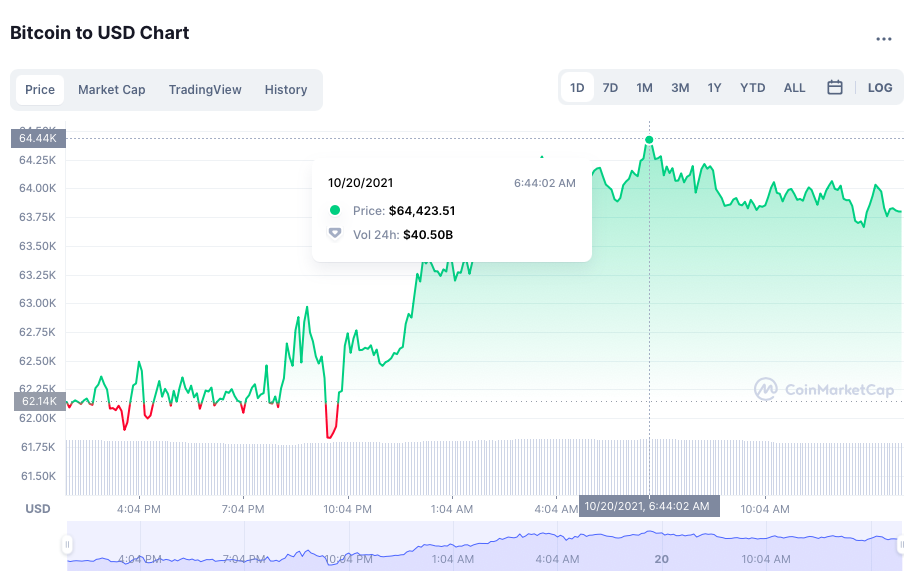The image size is (924, 582).
Task: Select the 1D time range
Action: click(x=577, y=88)
